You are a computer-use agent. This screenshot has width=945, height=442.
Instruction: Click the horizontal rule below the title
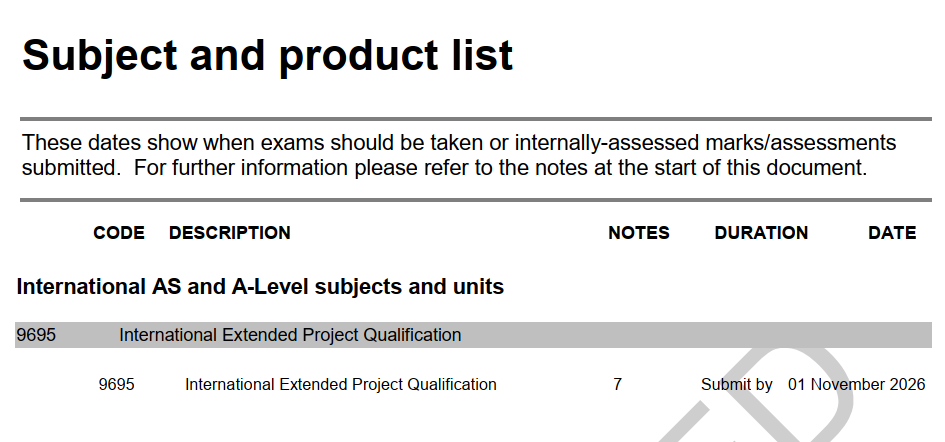(x=476, y=119)
